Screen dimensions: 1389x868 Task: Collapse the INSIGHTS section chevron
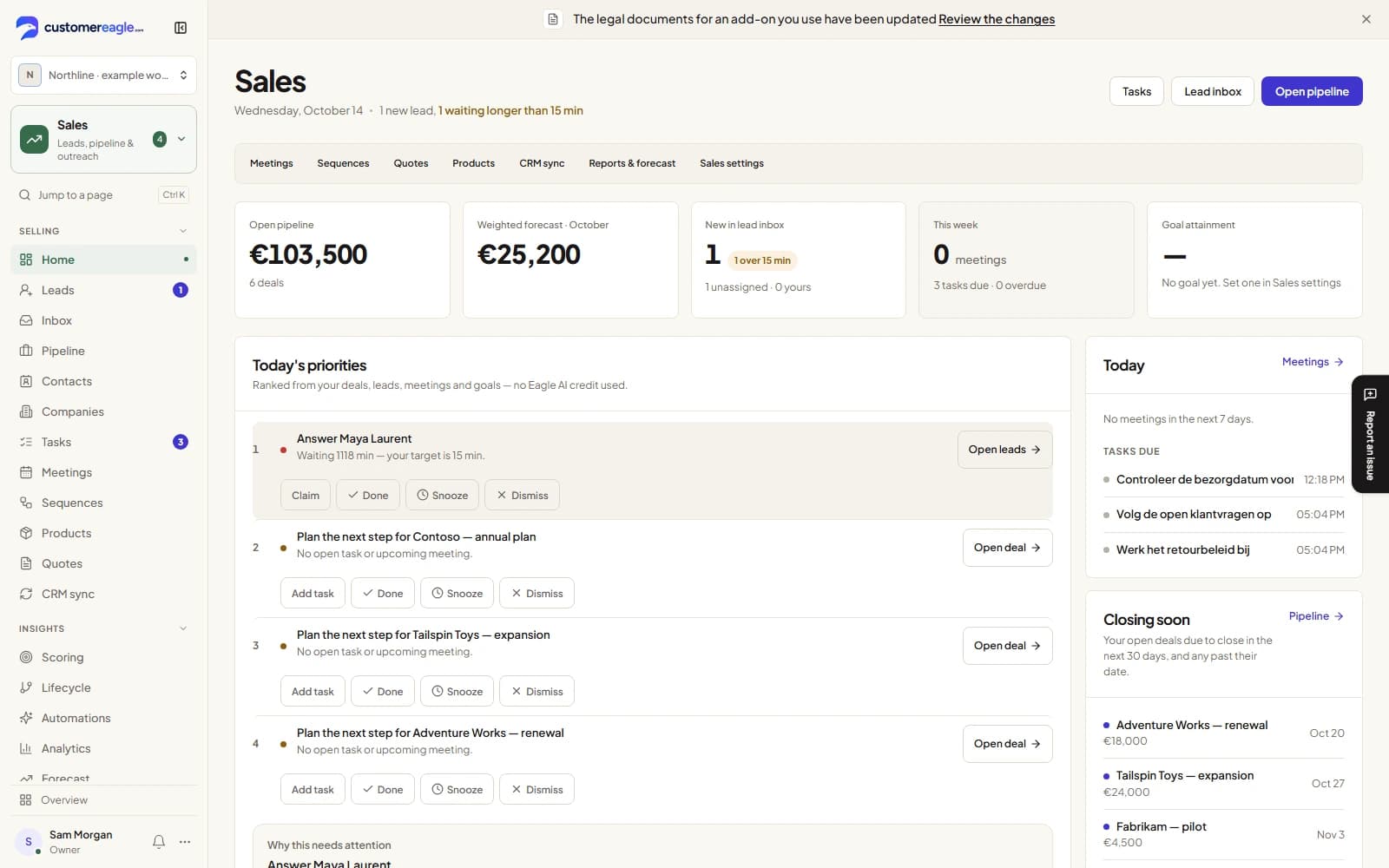click(x=183, y=628)
